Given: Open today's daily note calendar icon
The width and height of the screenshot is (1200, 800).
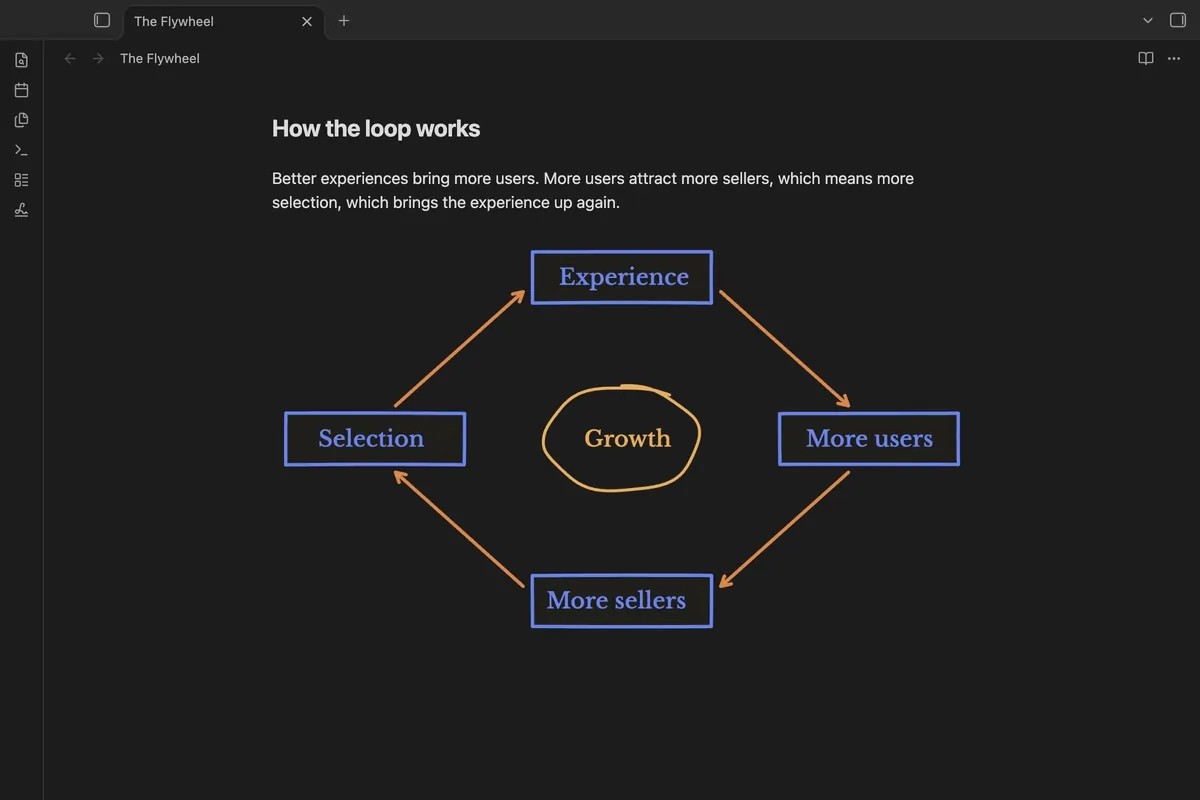Looking at the screenshot, I should click(22, 90).
